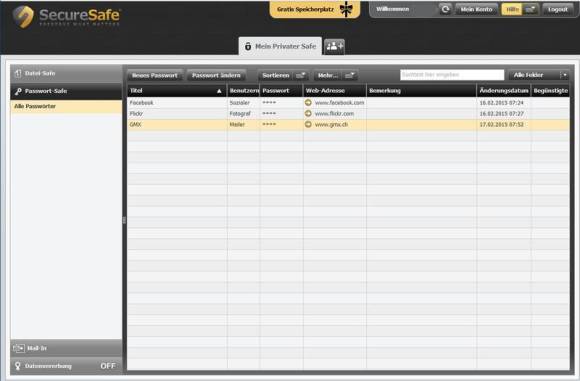Open the Mail-In section
The height and width of the screenshot is (381, 580).
pos(66,348)
